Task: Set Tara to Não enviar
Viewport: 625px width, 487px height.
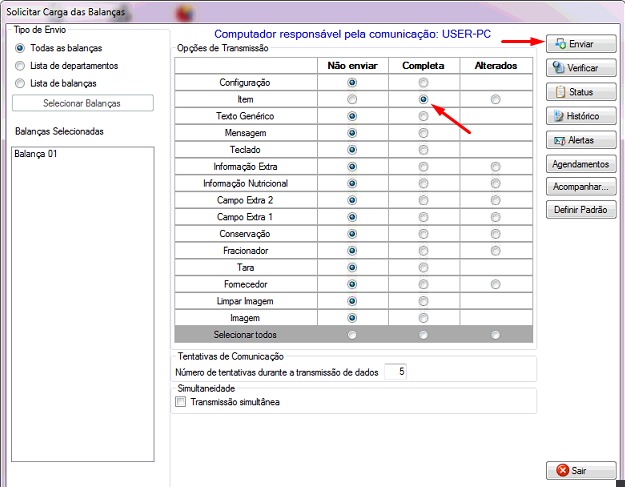Action: point(352,267)
